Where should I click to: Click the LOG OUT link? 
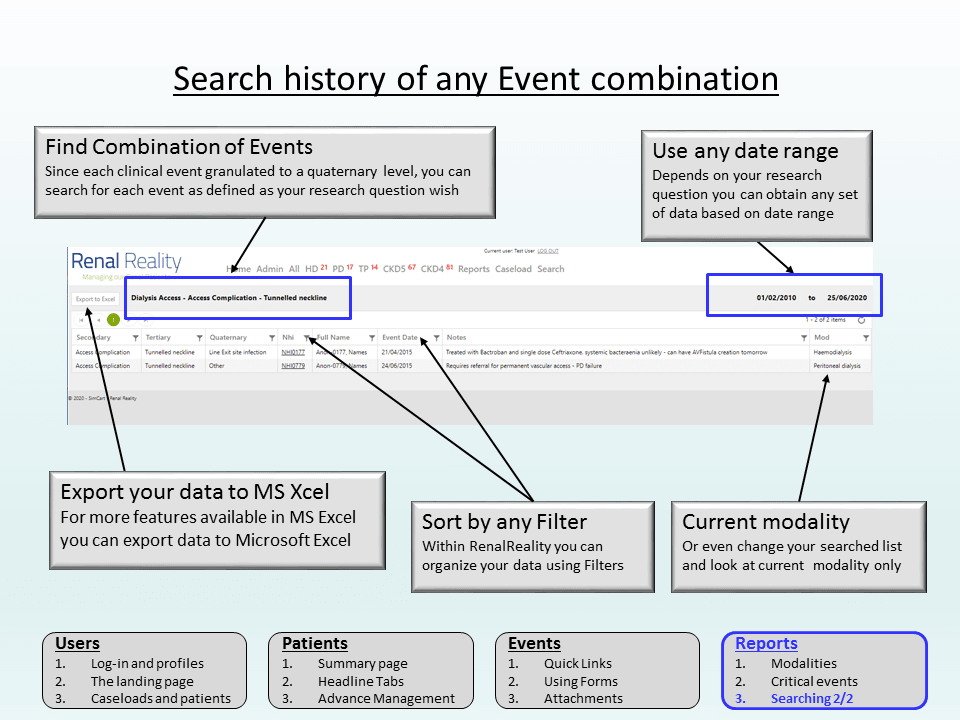click(x=548, y=251)
